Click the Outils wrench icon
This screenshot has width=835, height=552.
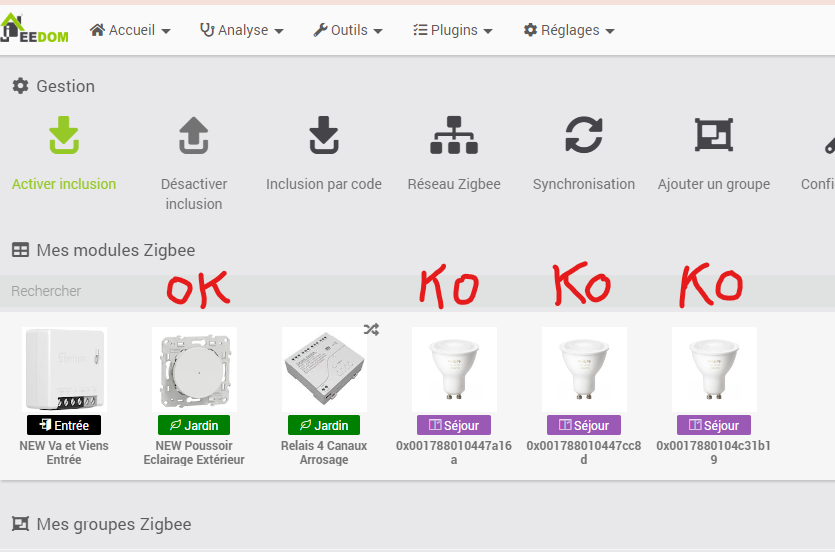320,30
